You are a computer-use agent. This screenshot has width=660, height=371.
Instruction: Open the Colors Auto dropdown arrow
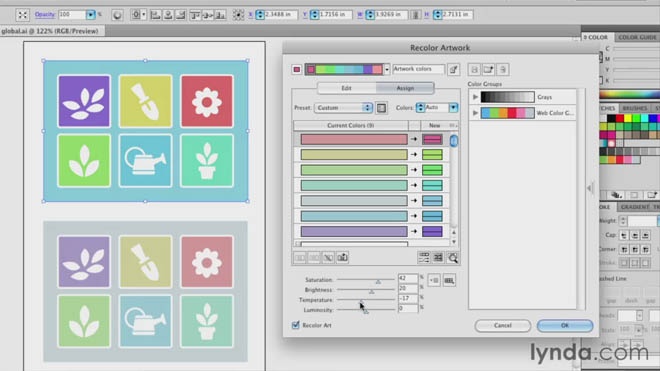pyautogui.click(x=453, y=108)
